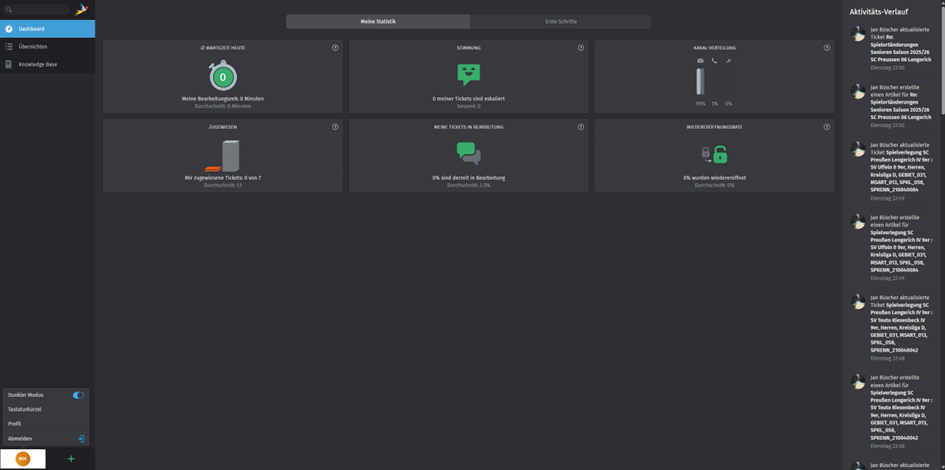Click the Zammad bird logo
The height and width of the screenshot is (470, 945).
[82, 9]
